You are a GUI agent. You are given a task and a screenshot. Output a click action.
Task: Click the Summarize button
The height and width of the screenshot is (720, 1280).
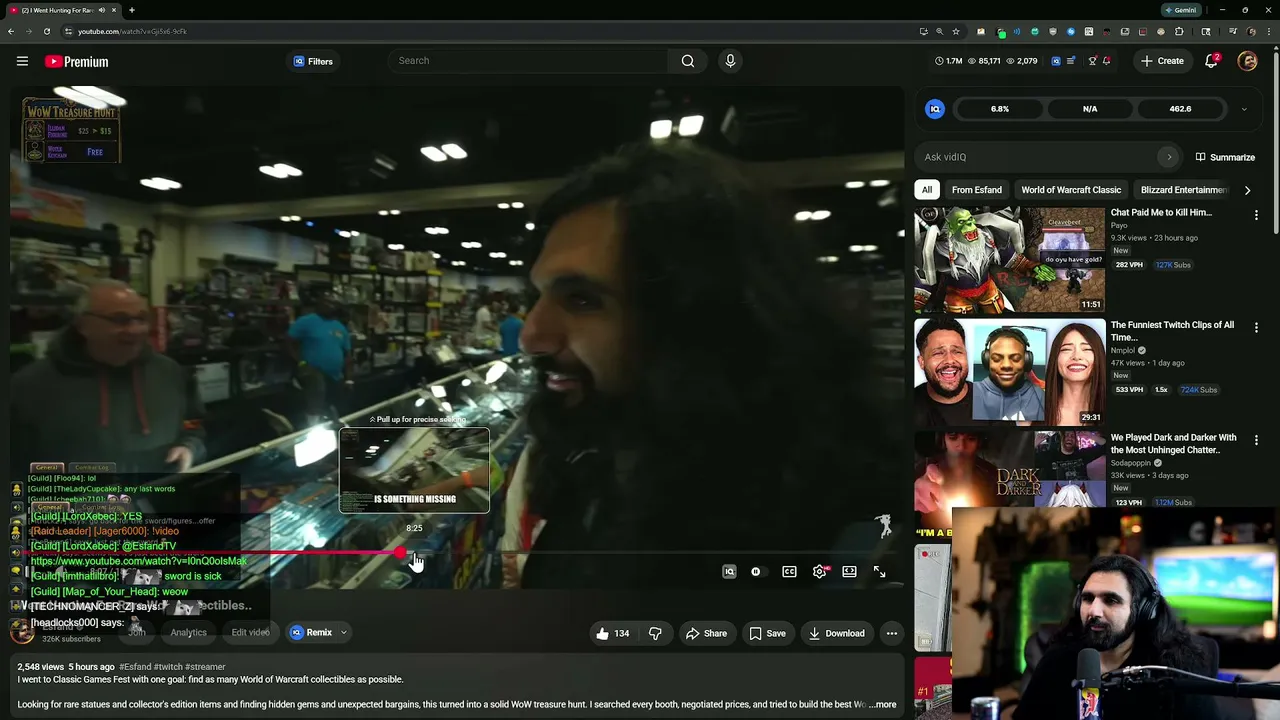coord(1225,157)
